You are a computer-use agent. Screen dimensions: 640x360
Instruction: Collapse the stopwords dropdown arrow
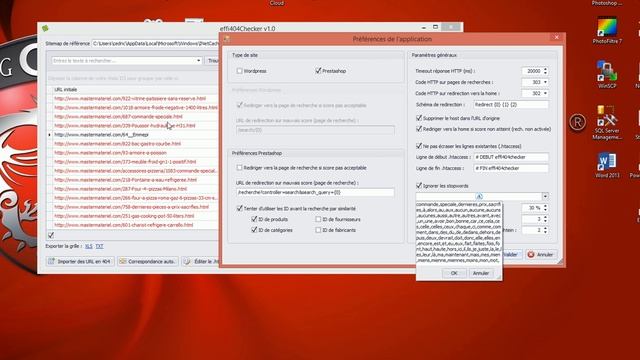click(545, 196)
